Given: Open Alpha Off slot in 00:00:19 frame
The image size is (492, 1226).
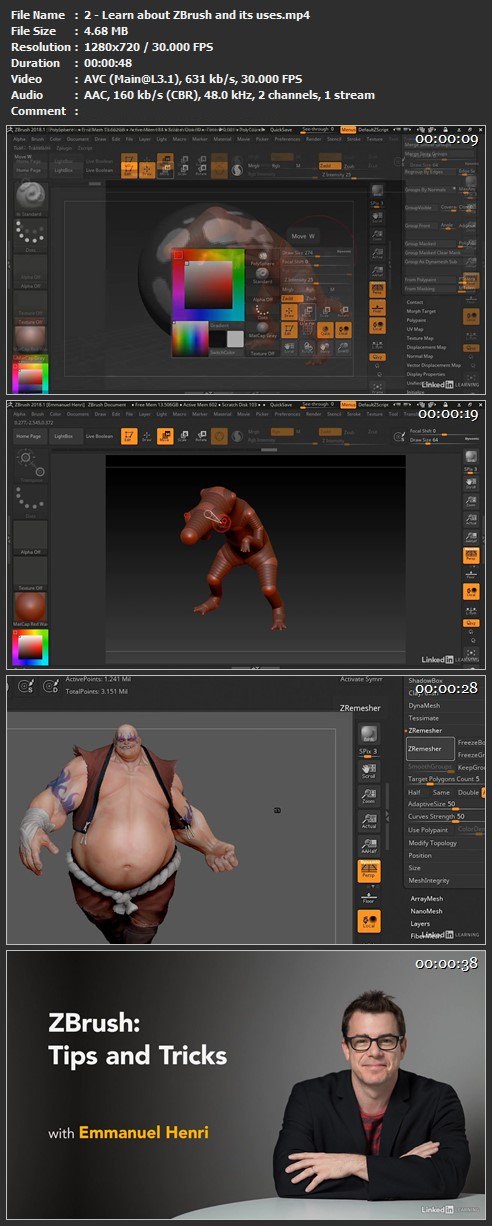Looking at the screenshot, I should coord(30,537).
